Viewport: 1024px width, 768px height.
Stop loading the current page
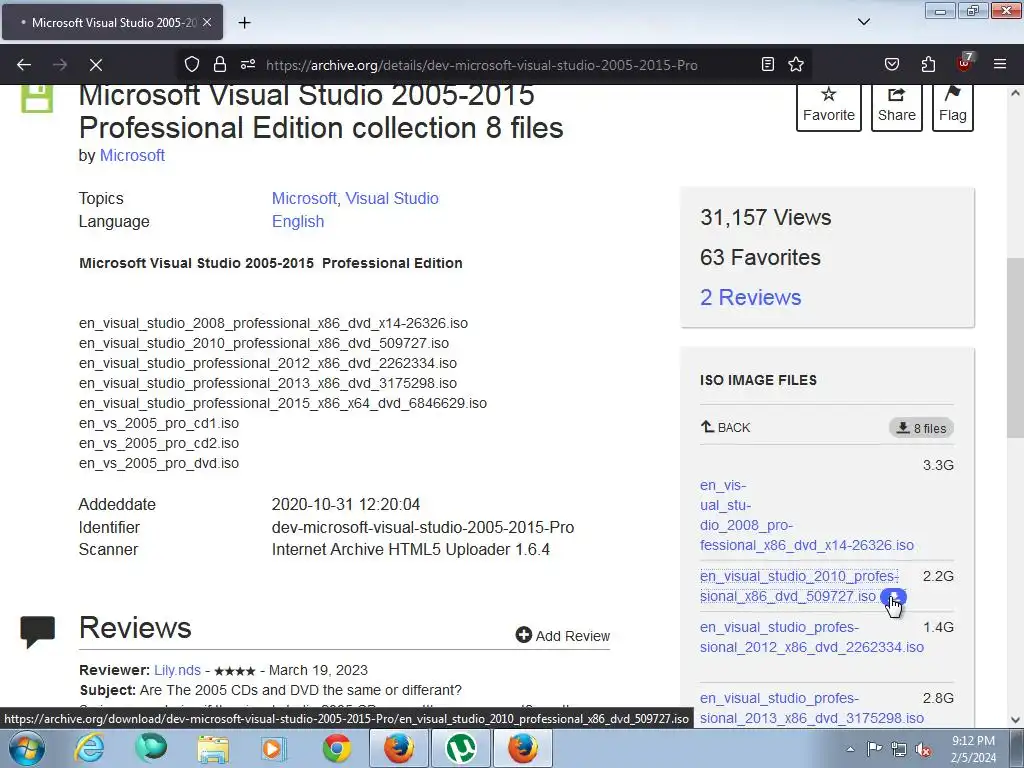click(96, 65)
